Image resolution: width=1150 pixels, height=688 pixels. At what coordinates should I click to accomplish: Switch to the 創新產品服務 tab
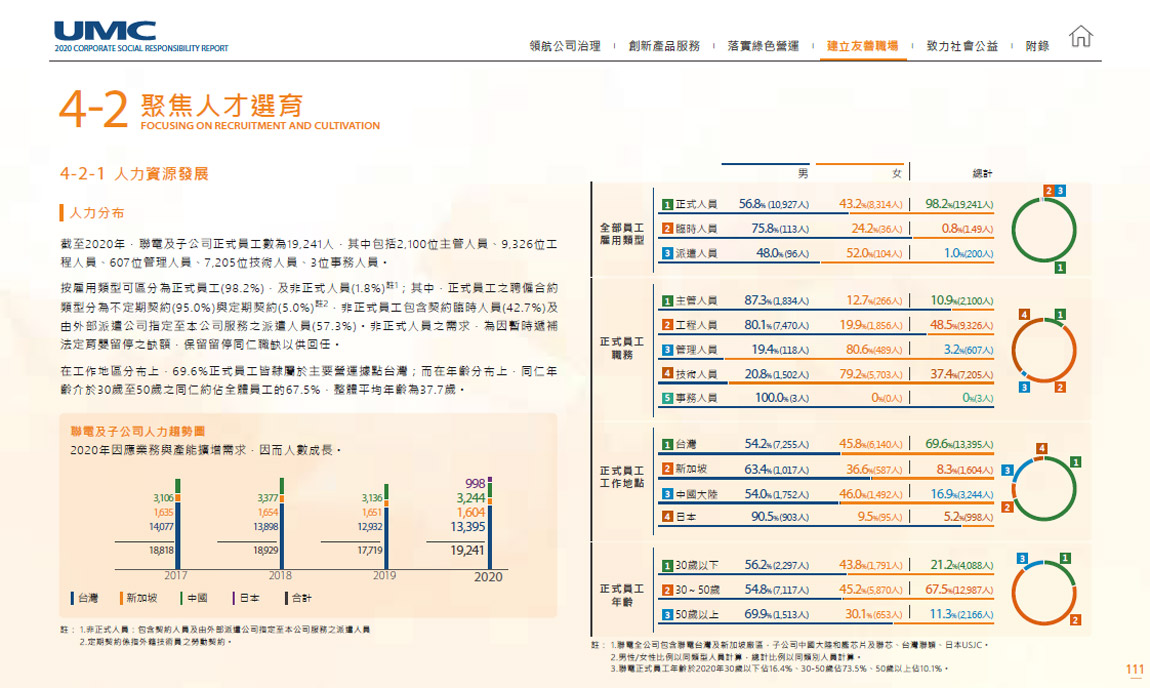point(664,46)
